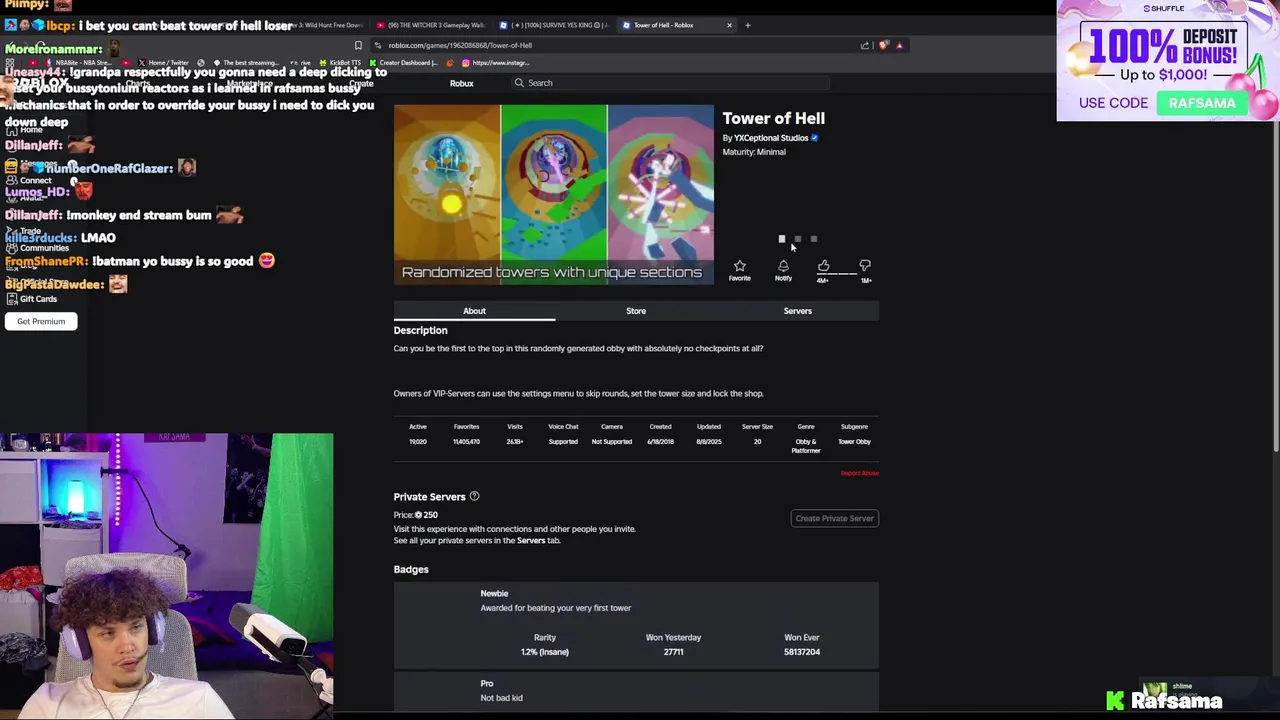Click the RAFSAMA code button in the ad
Viewport: 1280px width, 720px height.
click(x=1202, y=103)
